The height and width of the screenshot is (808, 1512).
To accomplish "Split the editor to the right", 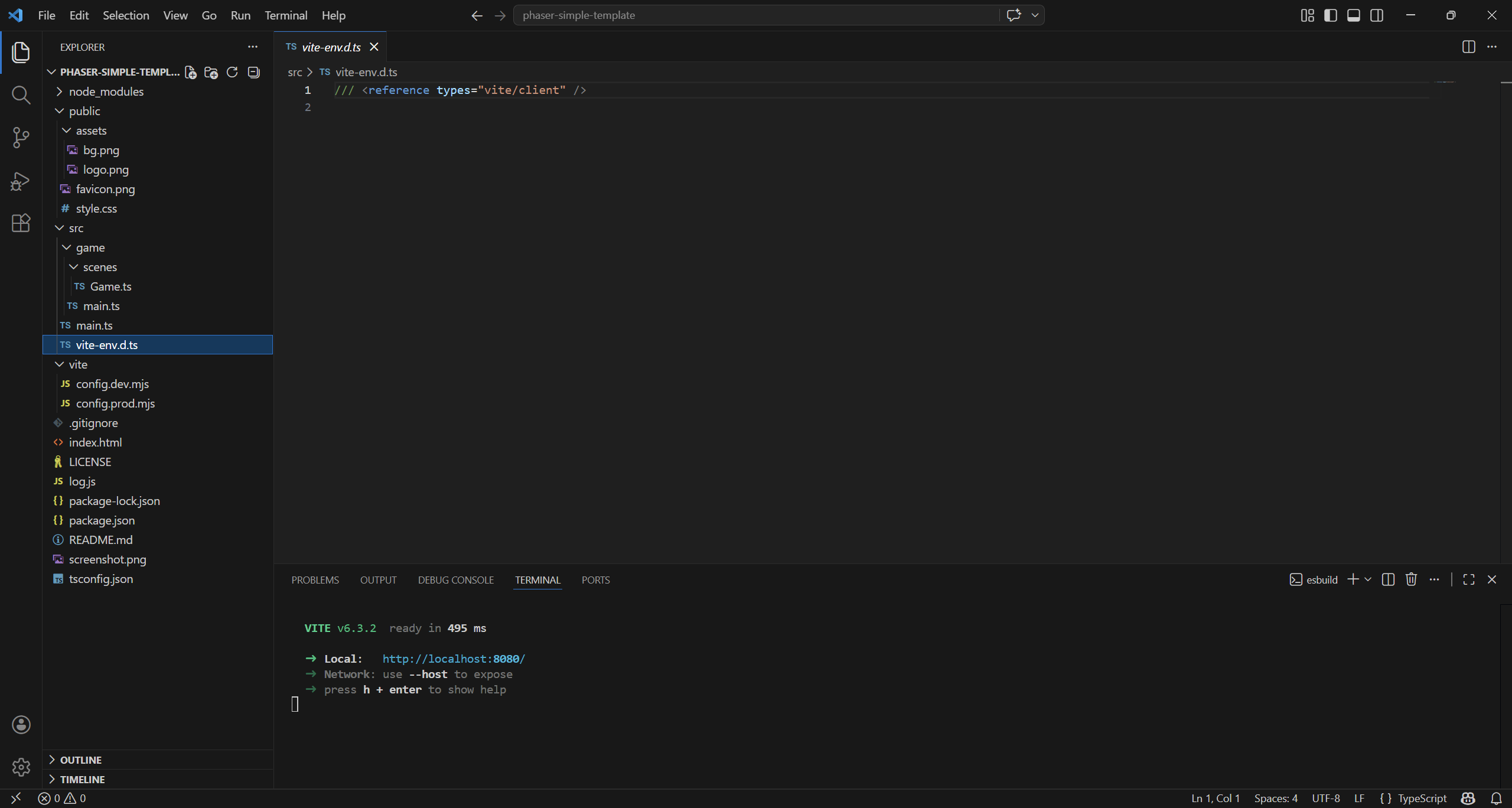I will pos(1468,47).
